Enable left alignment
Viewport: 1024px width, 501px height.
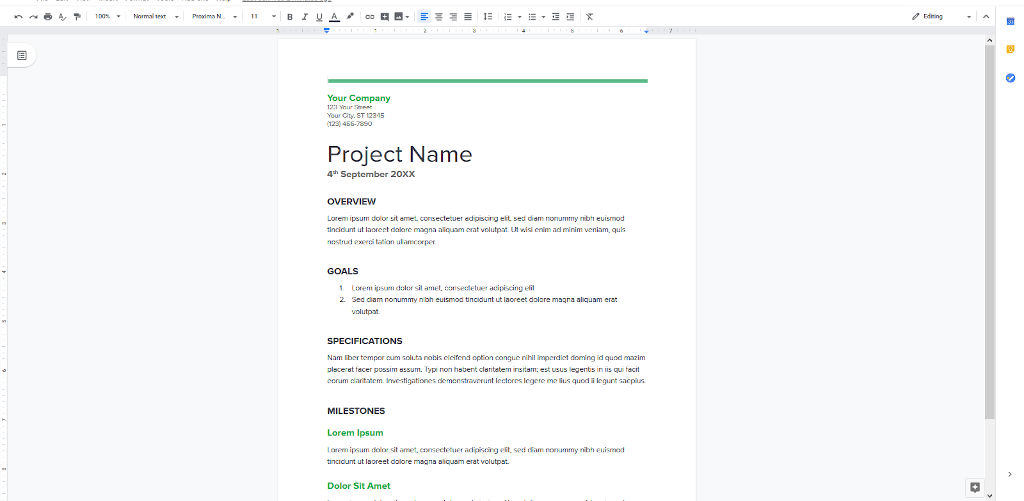[424, 16]
